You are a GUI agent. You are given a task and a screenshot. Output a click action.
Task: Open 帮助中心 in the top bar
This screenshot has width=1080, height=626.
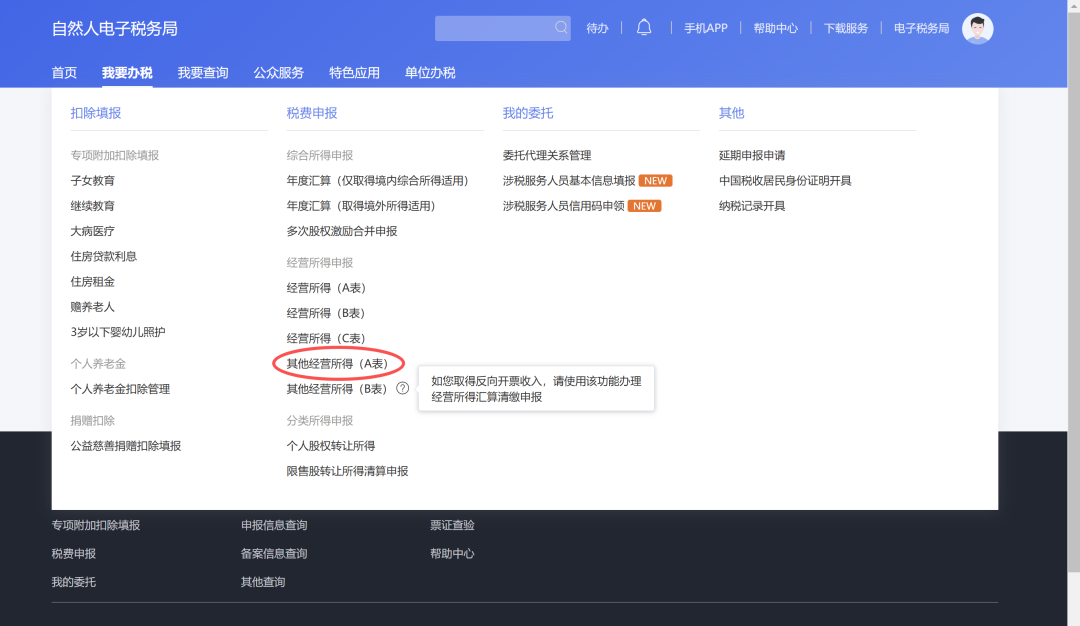pos(776,28)
